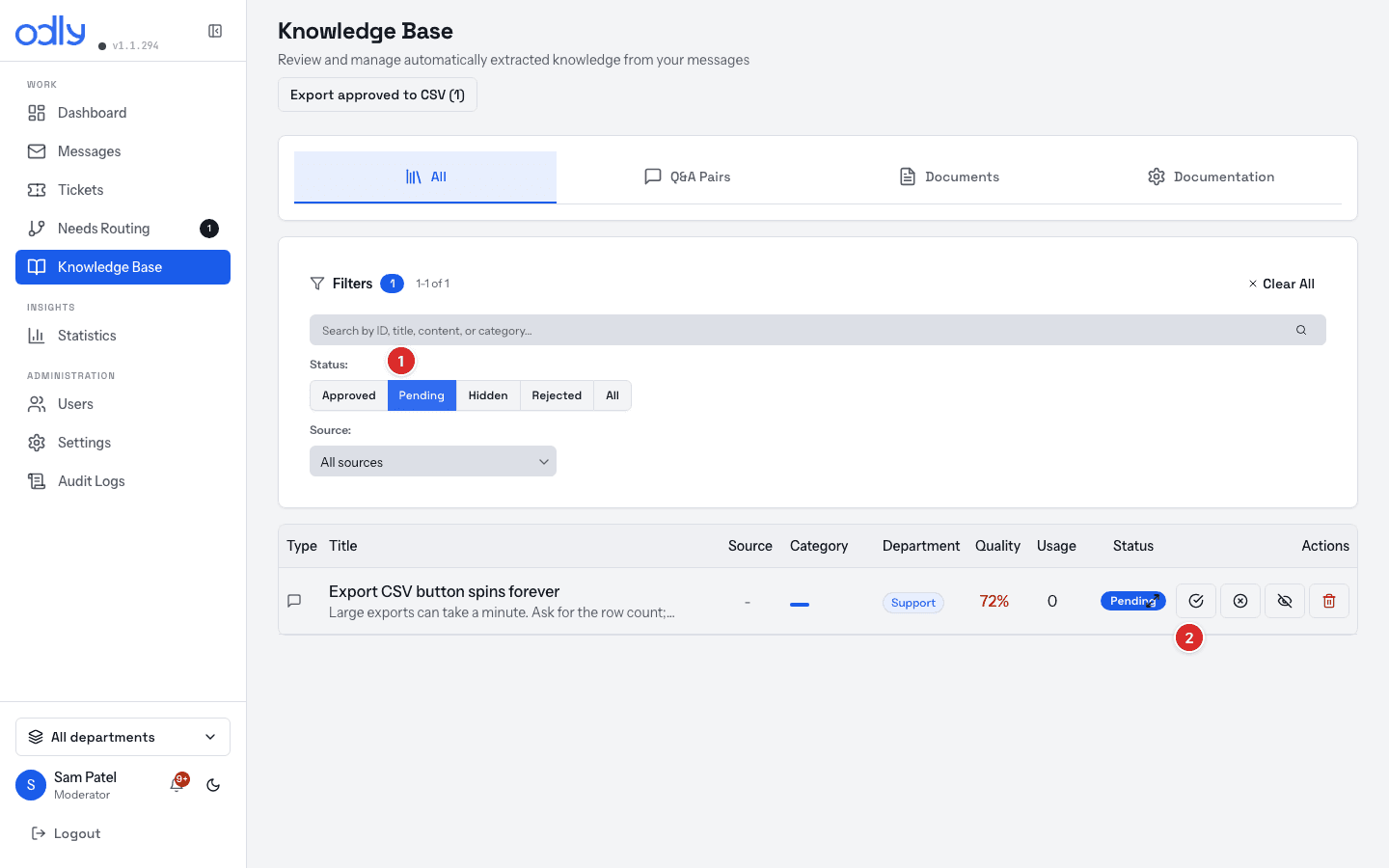Screen dimensions: 1389x868
Task: Switch to Q&A Pairs tab
Action: pyautogui.click(x=687, y=176)
